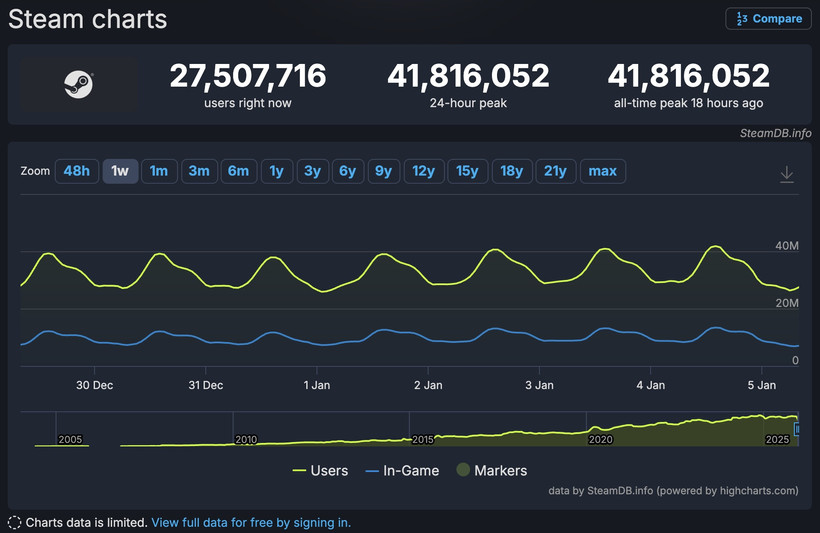Open the 'View full data for free' link
The image size is (820, 533).
251,522
